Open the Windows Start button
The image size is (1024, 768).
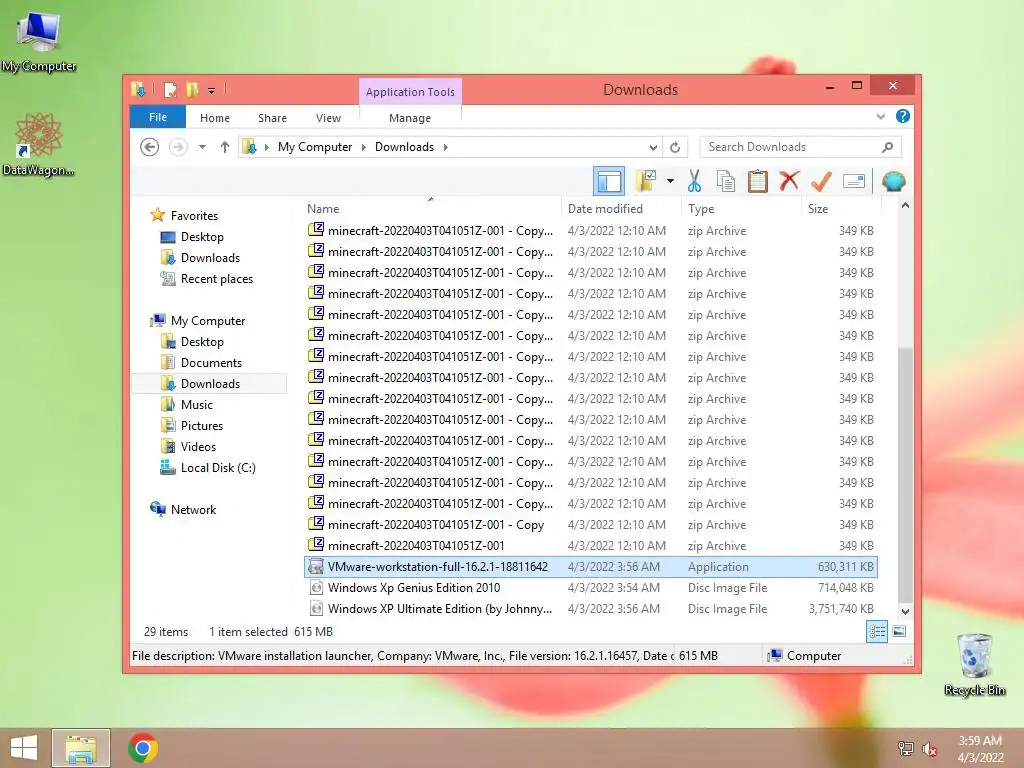click(24, 748)
